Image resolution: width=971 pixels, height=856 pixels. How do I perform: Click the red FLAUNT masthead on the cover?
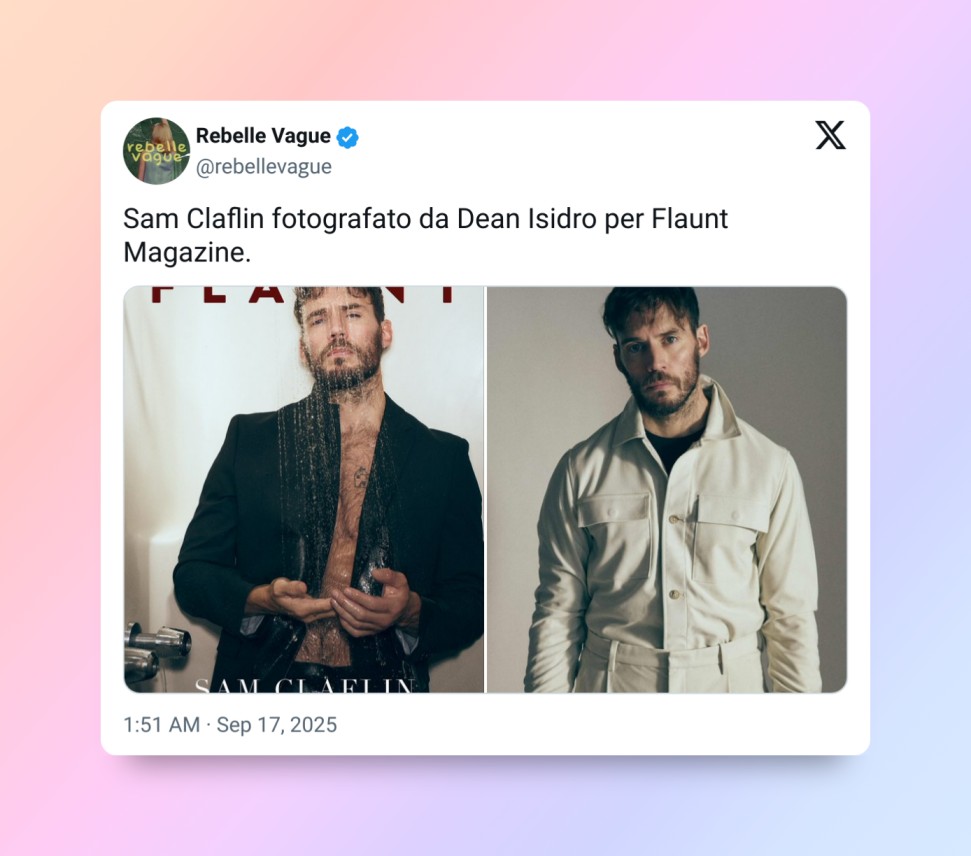[303, 295]
